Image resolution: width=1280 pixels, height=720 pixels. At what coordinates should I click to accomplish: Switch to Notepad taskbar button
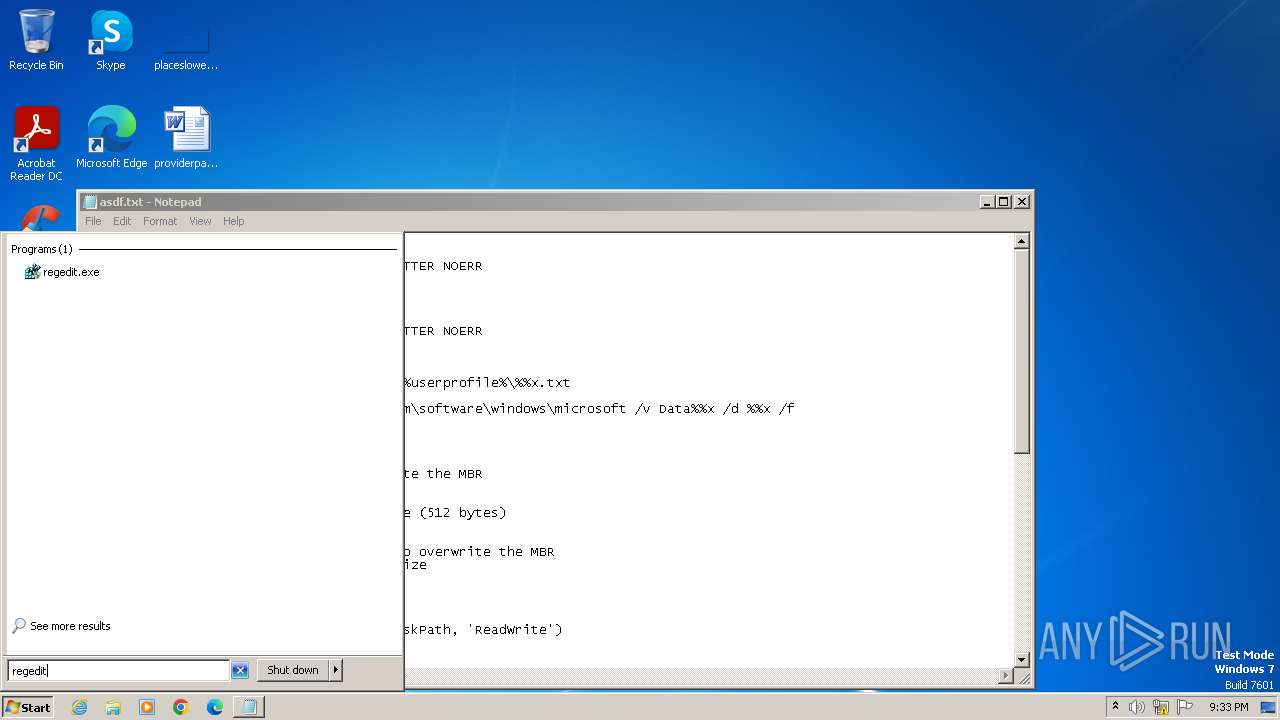click(248, 707)
